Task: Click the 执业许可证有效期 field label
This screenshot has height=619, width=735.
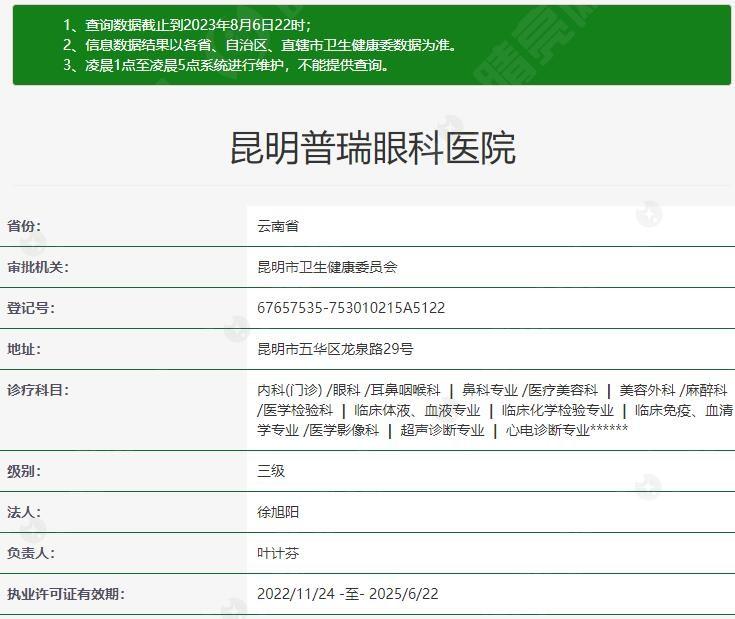Action: (x=66, y=594)
